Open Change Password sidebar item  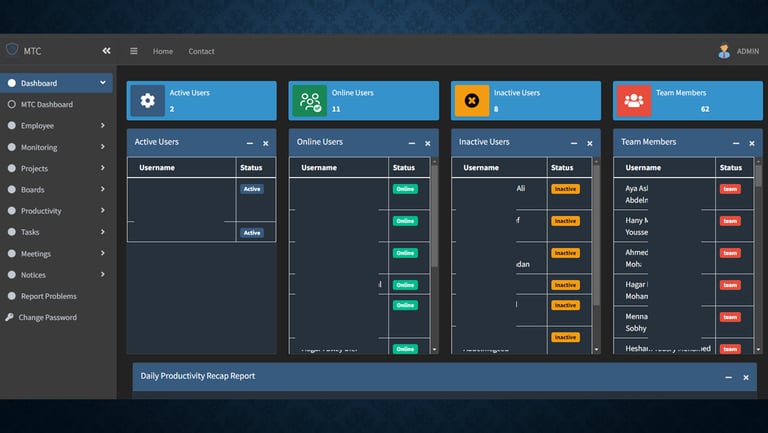tap(56, 317)
